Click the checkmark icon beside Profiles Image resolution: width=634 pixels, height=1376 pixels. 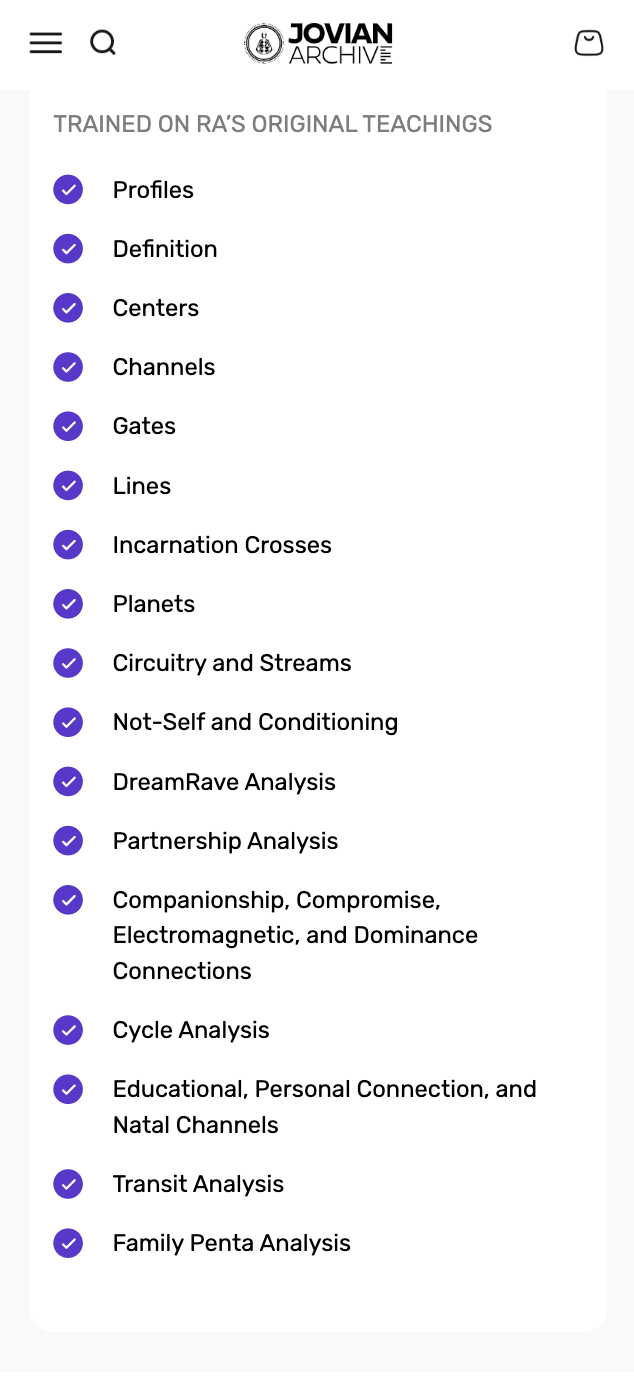point(68,189)
